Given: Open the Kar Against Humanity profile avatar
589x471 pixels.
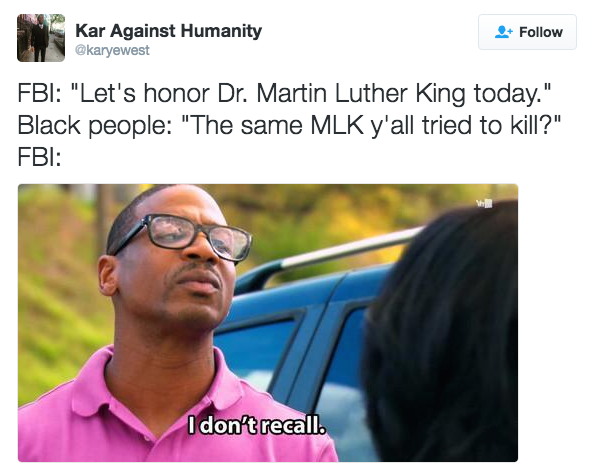Looking at the screenshot, I should click(41, 38).
